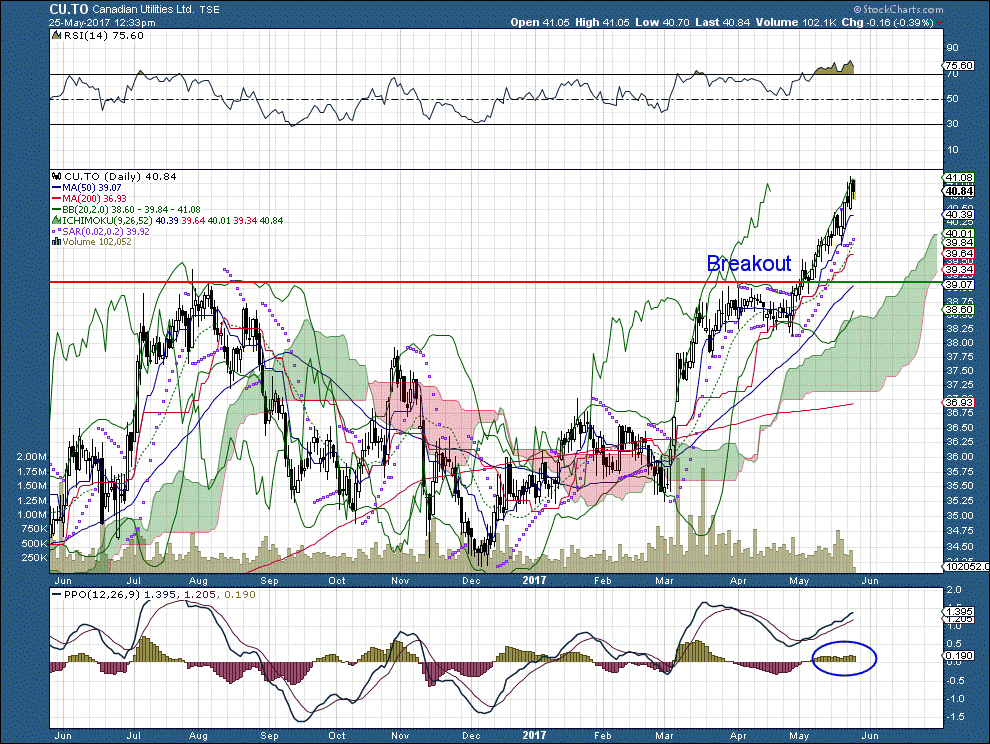Click the Apr label on the PPO panel axis
Image resolution: width=990 pixels, height=744 pixels.
738,736
